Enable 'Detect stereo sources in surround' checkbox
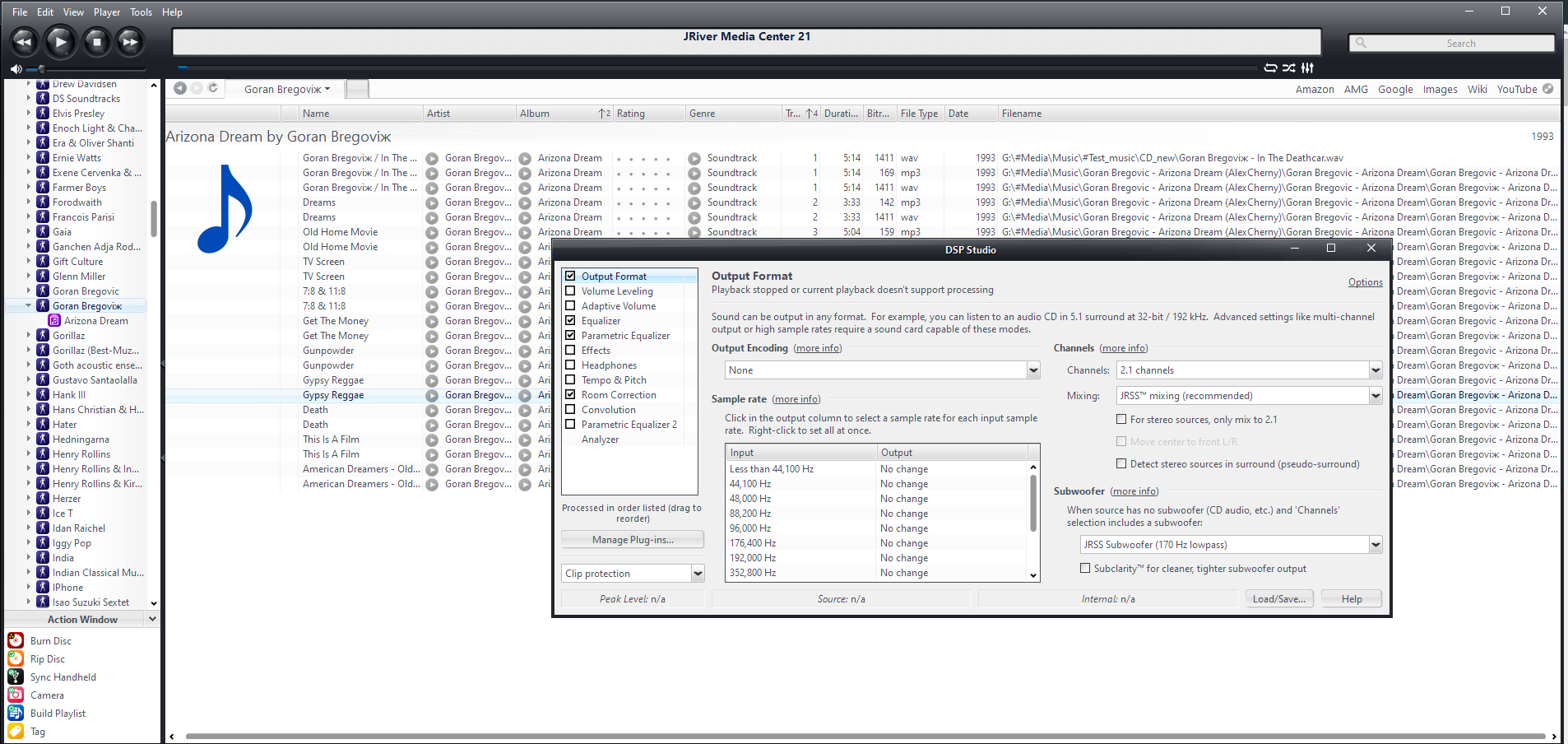The height and width of the screenshot is (744, 1568). 1121,463
